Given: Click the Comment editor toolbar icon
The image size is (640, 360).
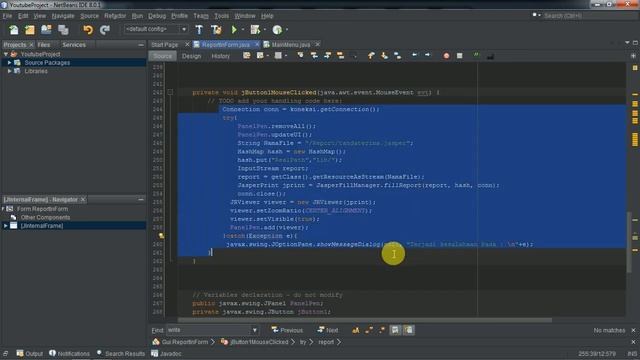Looking at the screenshot, I should click(476, 55).
